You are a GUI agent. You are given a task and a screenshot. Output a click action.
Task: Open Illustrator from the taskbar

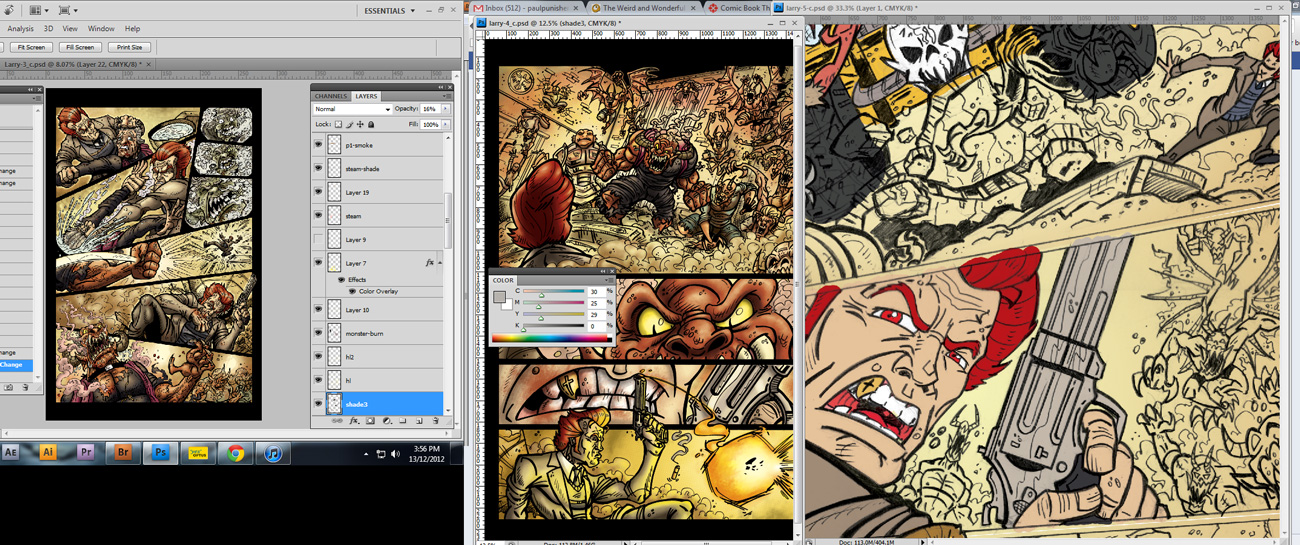(48, 453)
